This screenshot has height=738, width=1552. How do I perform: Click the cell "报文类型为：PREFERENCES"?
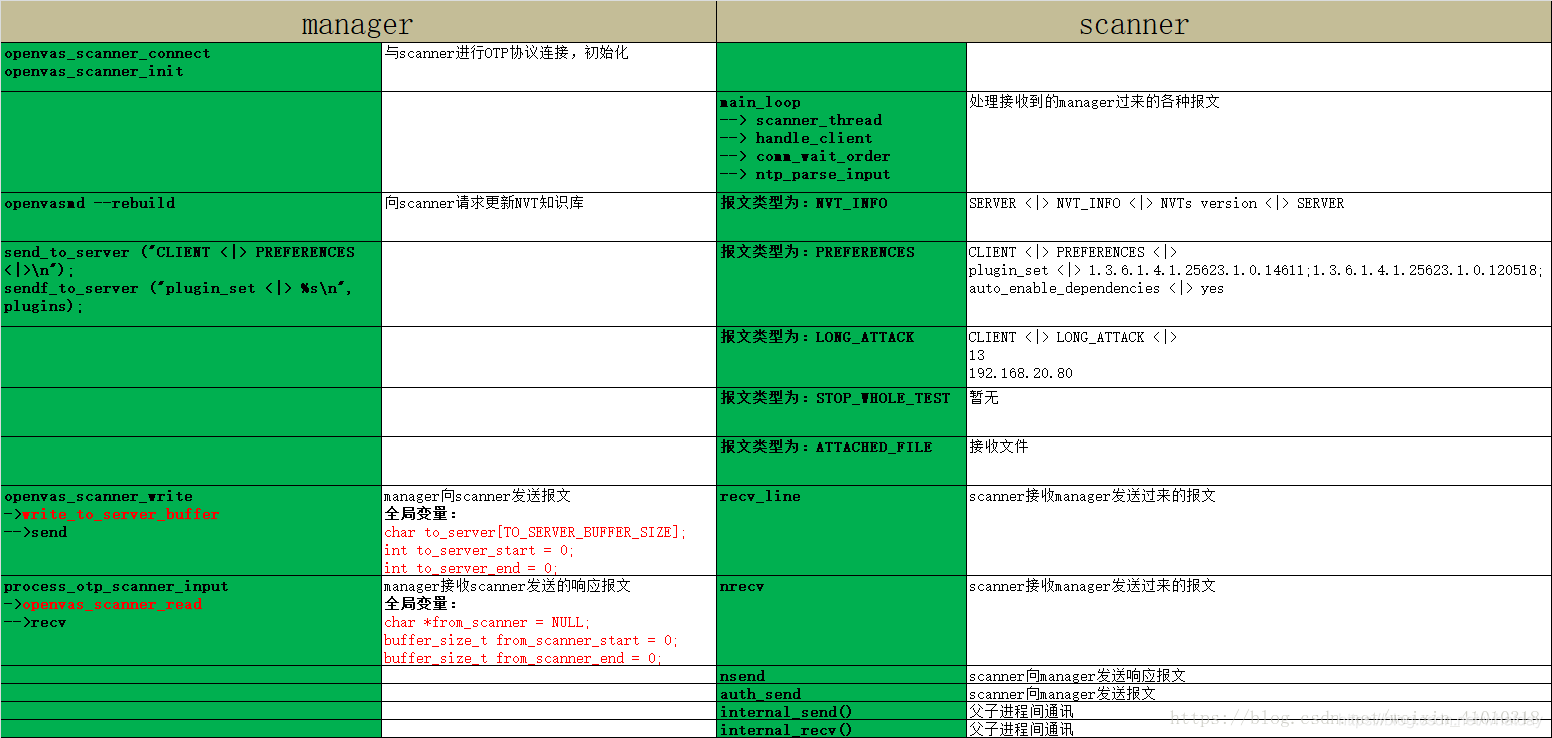coord(842,284)
